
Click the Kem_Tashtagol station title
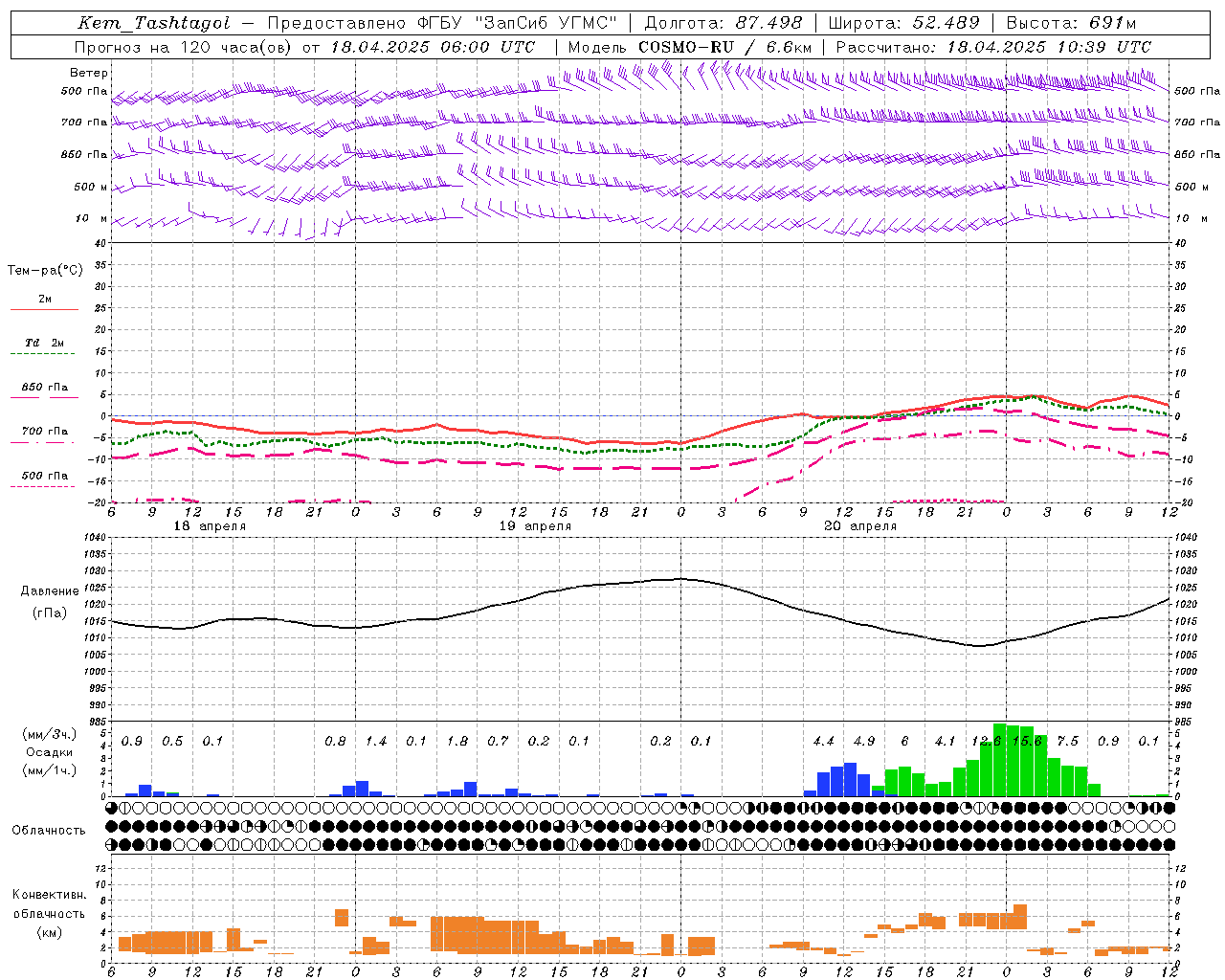coord(154,24)
